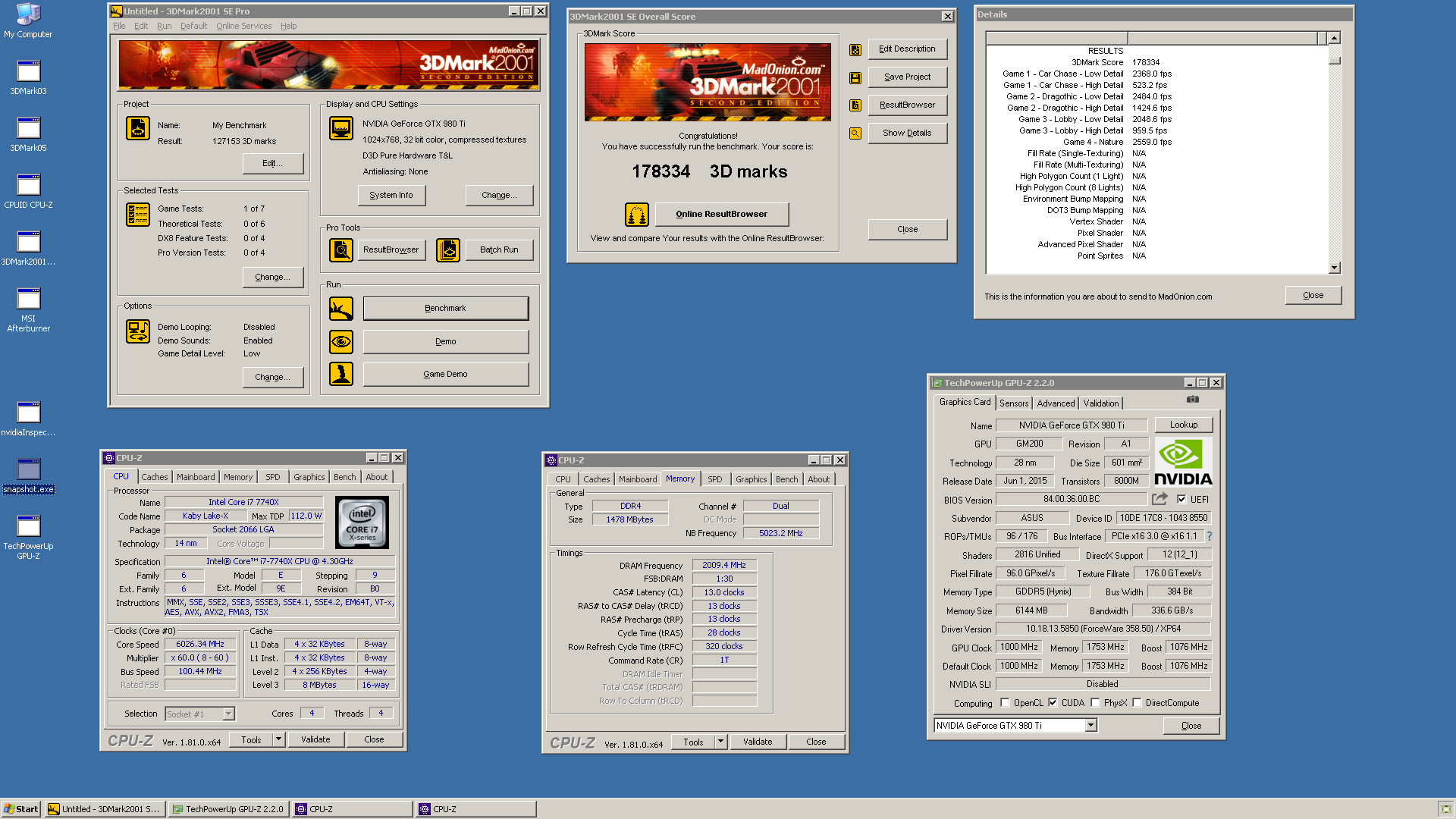Click the Game Demo joystick icon
This screenshot has height=819, width=1456.
pyautogui.click(x=341, y=374)
